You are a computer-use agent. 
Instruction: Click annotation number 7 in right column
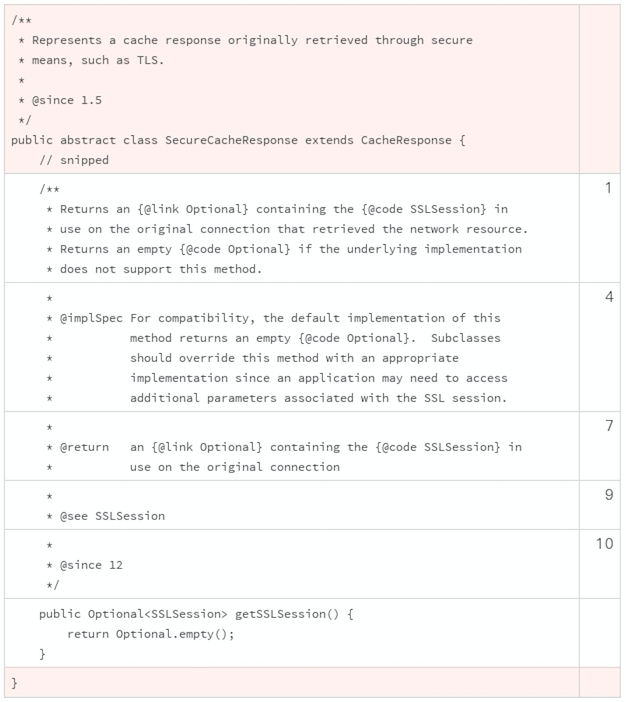pos(607,426)
